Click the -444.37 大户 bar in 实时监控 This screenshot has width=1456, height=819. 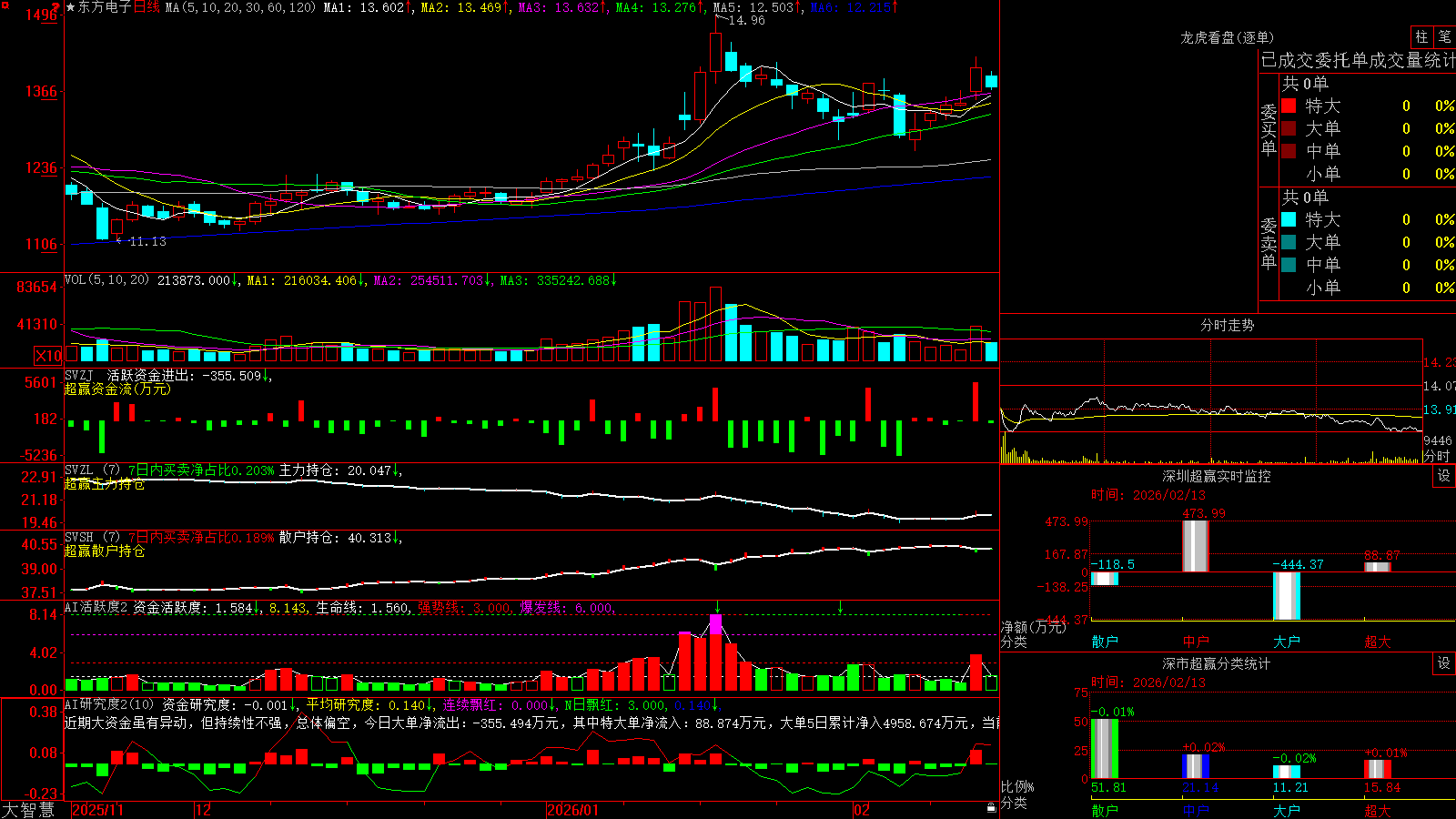click(1286, 596)
